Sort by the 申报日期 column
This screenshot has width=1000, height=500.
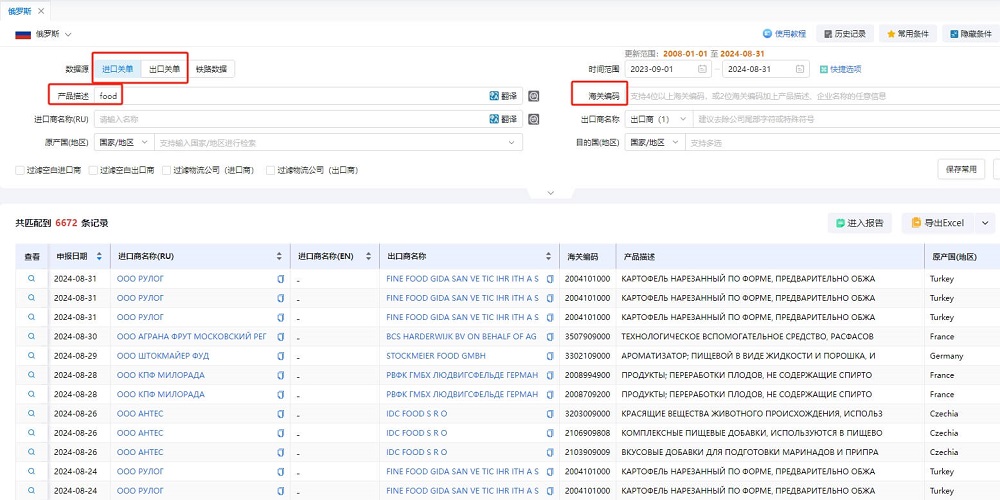point(99,256)
